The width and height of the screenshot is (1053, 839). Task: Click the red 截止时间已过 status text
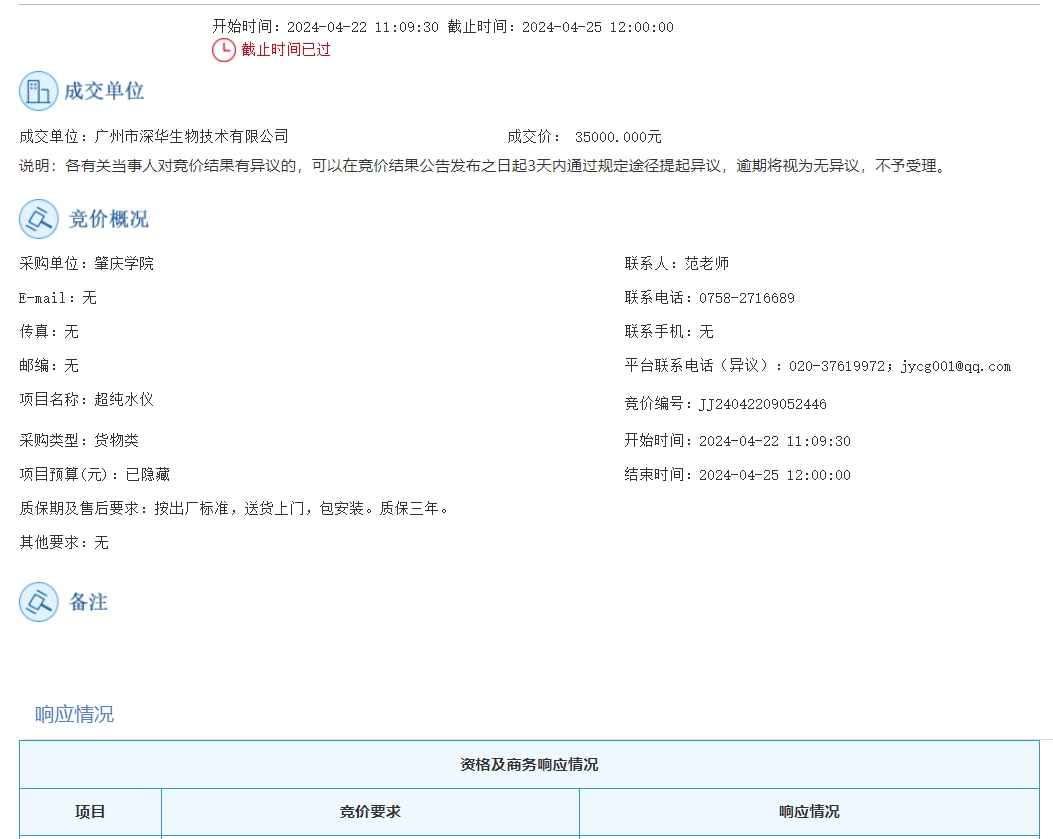(x=286, y=50)
